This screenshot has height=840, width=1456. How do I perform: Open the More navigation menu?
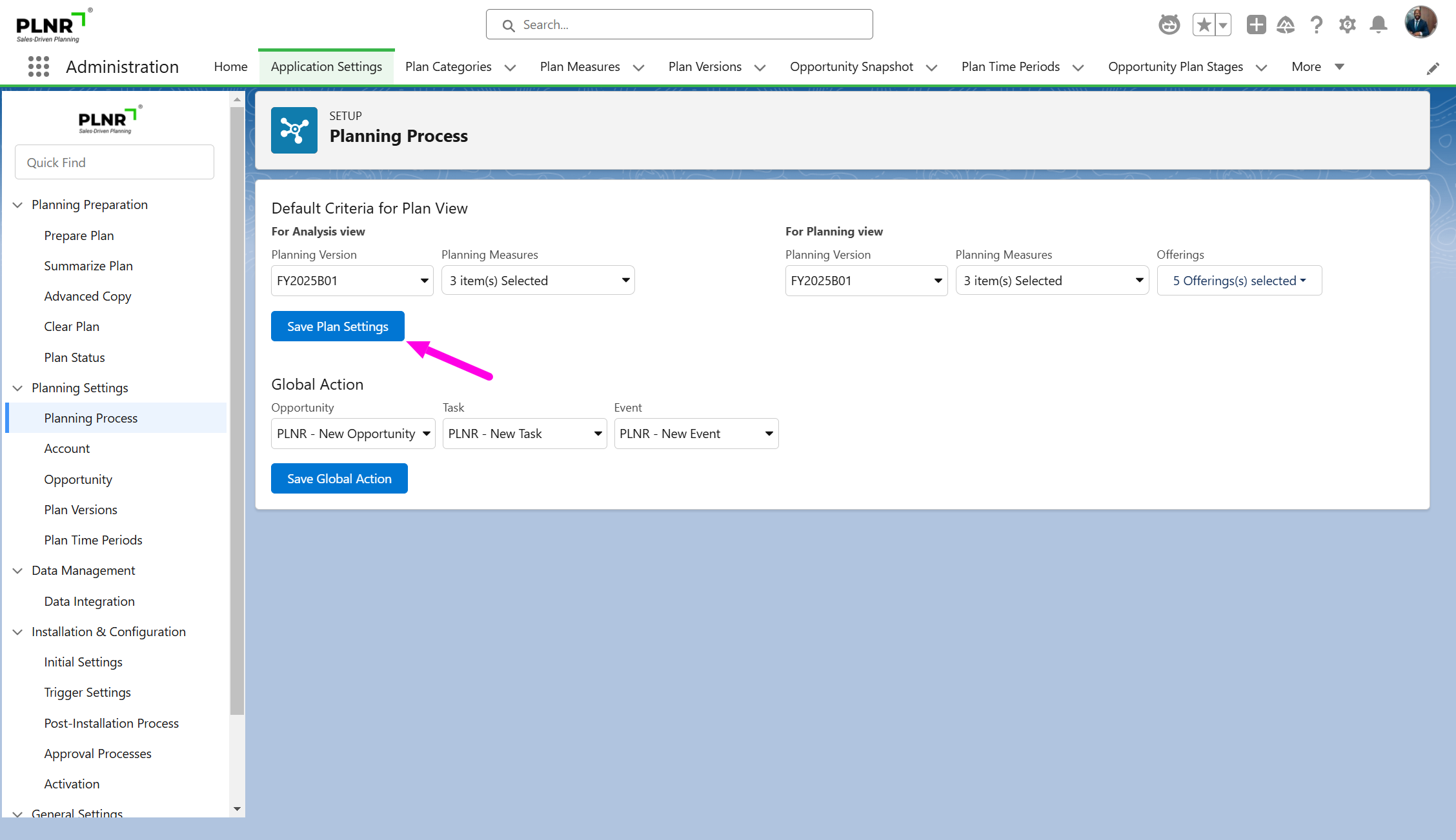1317,66
